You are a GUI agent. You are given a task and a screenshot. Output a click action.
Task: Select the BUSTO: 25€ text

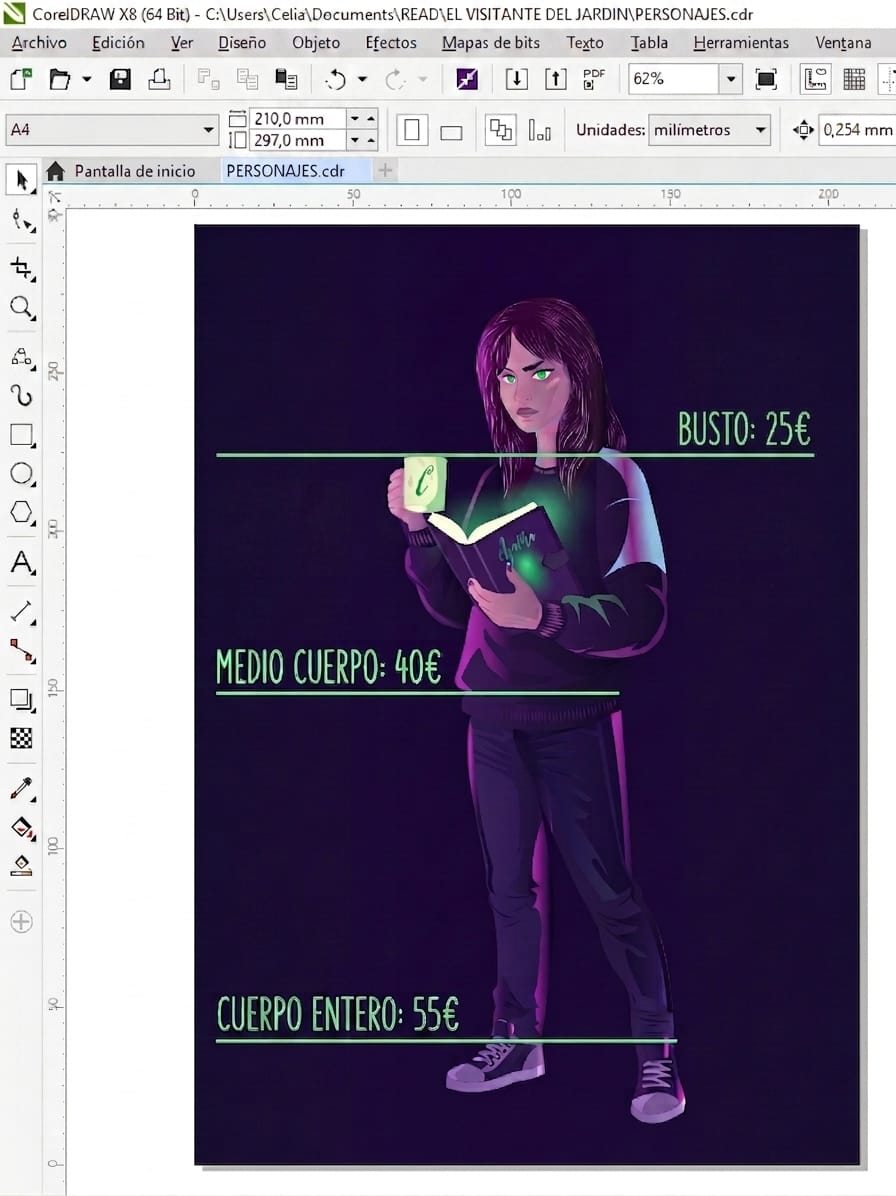(744, 428)
